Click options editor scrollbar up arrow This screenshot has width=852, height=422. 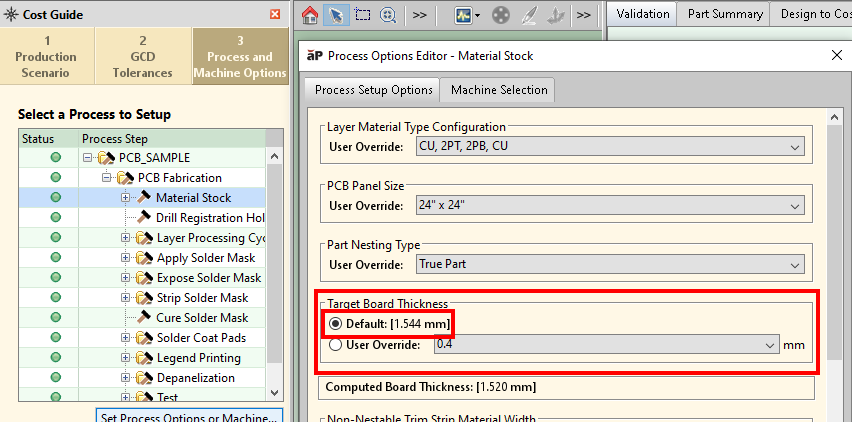pyautogui.click(x=834, y=117)
